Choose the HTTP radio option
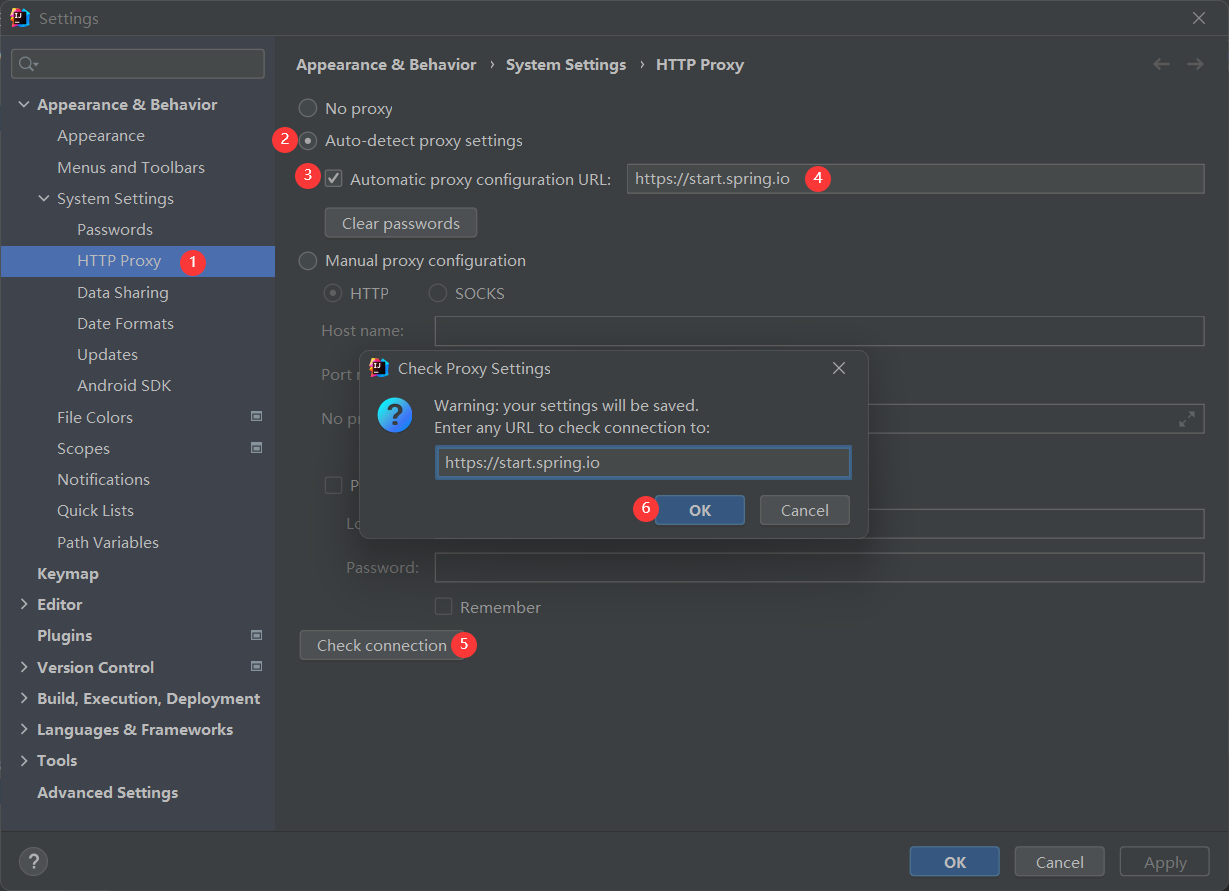The height and width of the screenshot is (891, 1229). [x=333, y=293]
